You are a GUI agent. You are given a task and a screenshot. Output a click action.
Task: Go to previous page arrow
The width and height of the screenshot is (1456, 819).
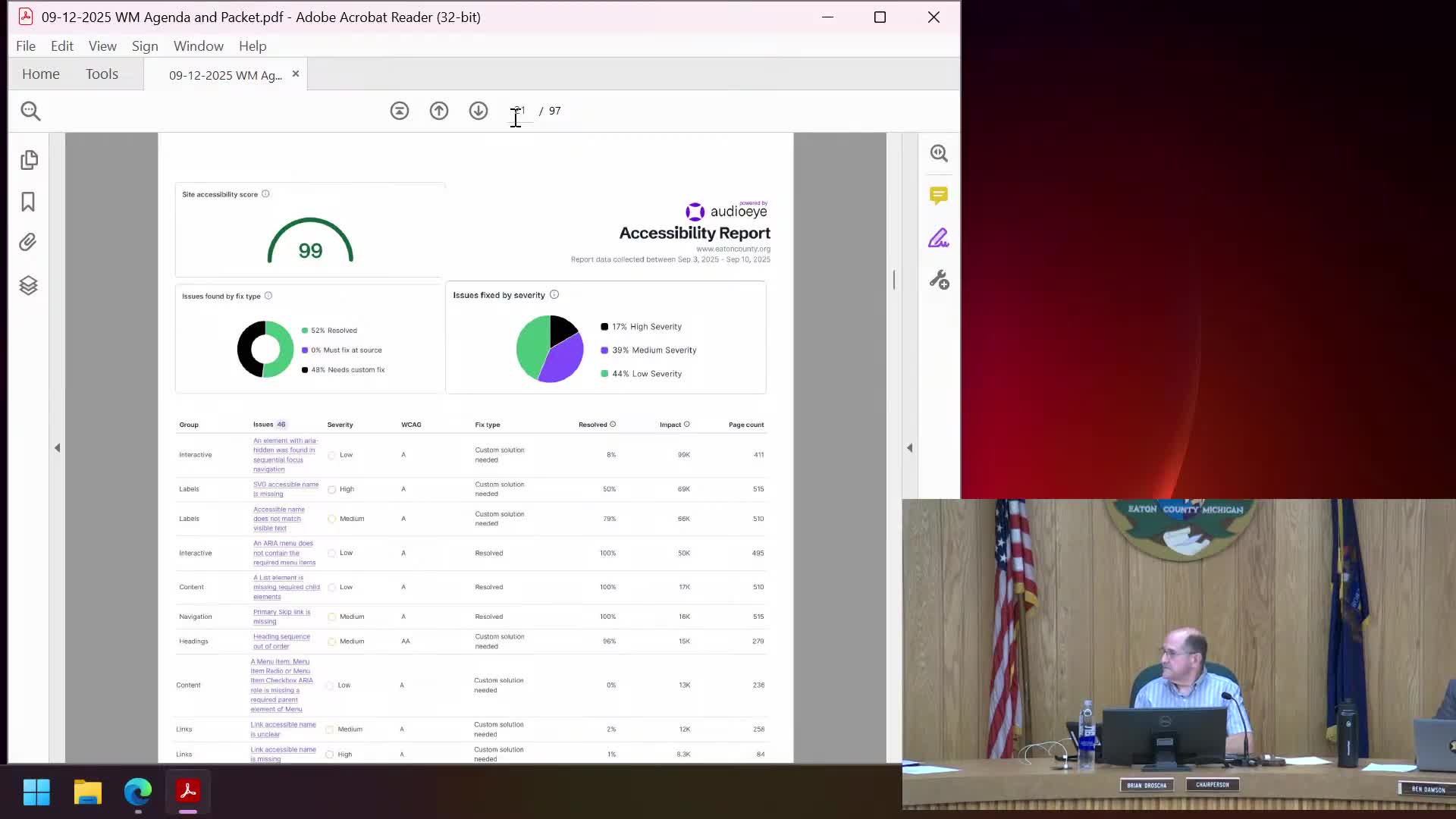click(x=439, y=111)
